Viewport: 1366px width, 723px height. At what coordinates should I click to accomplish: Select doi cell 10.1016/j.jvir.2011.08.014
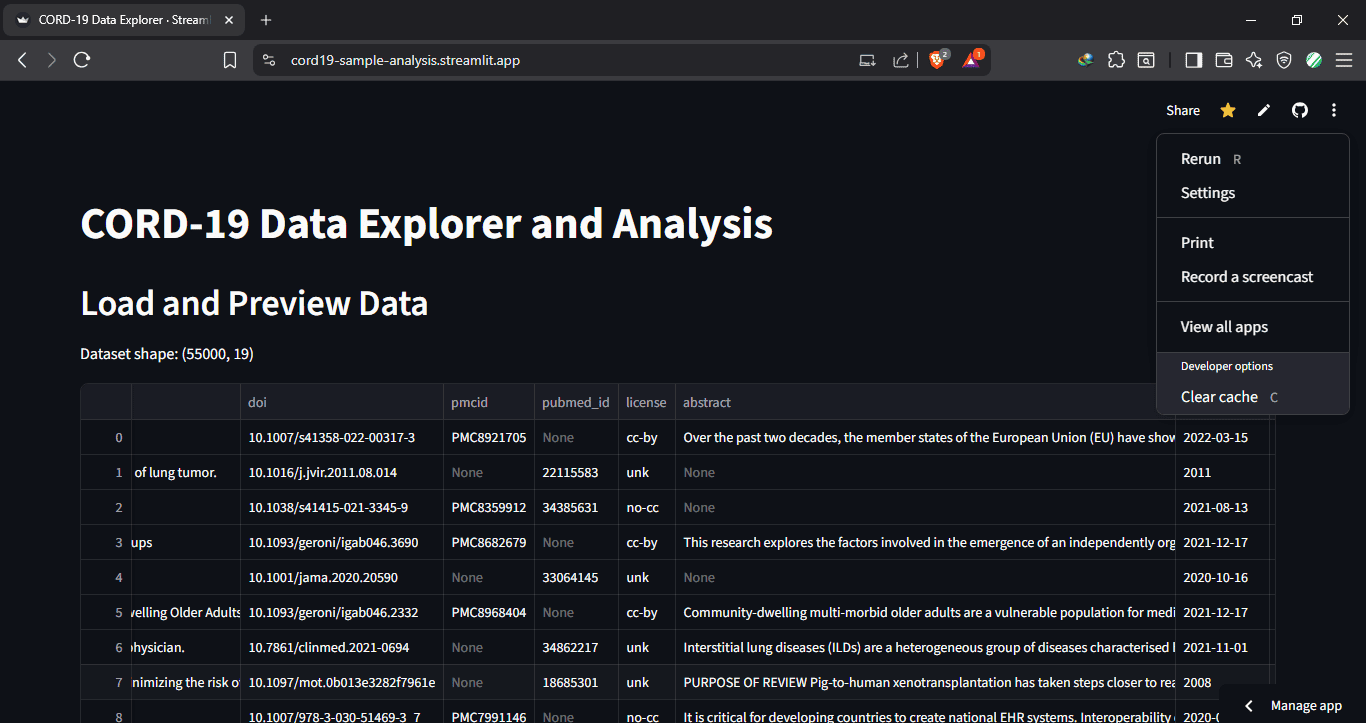click(x=341, y=473)
